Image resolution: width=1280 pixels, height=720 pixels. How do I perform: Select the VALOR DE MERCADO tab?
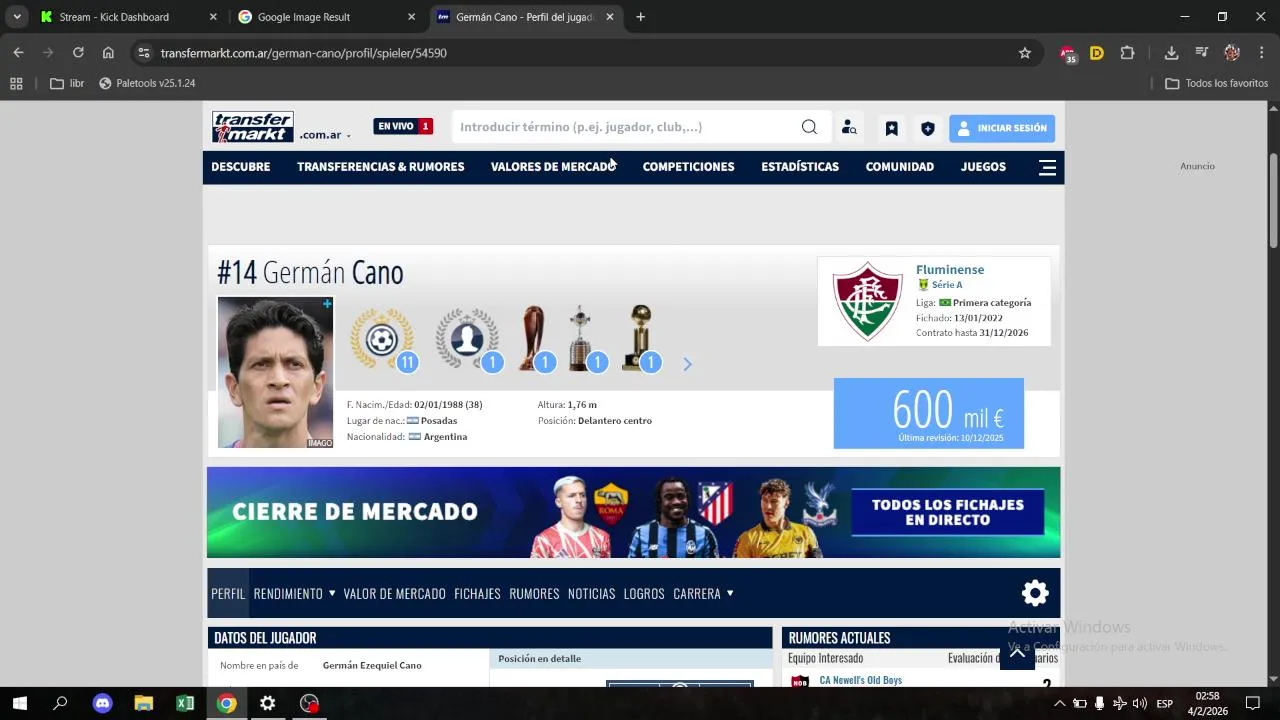point(394,594)
